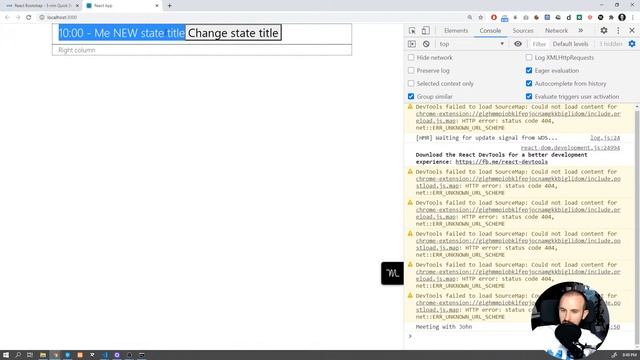Open a new browser tab with the plus icon
This screenshot has width=640, height=360.
point(169,6)
